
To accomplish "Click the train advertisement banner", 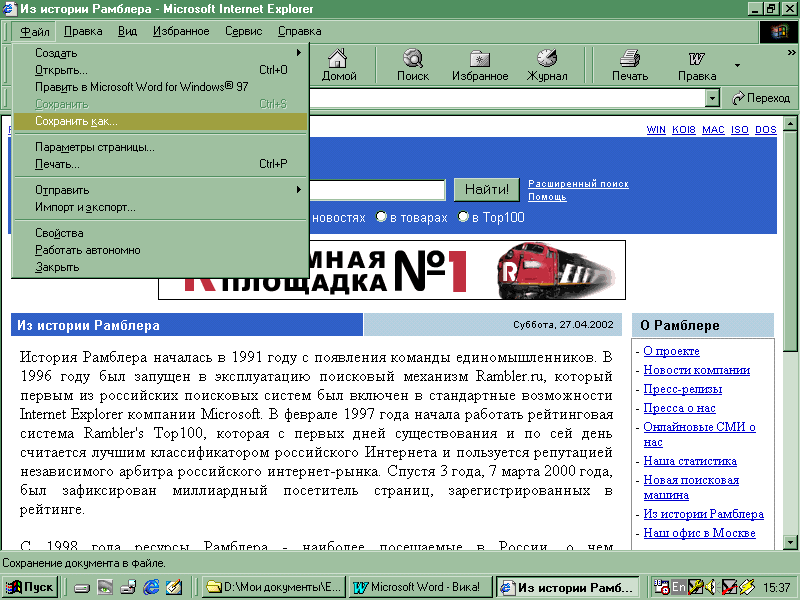I will pyautogui.click(x=467, y=270).
